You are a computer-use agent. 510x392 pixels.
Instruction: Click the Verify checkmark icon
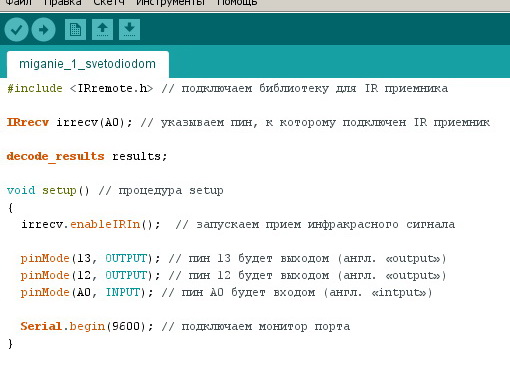click(16, 30)
